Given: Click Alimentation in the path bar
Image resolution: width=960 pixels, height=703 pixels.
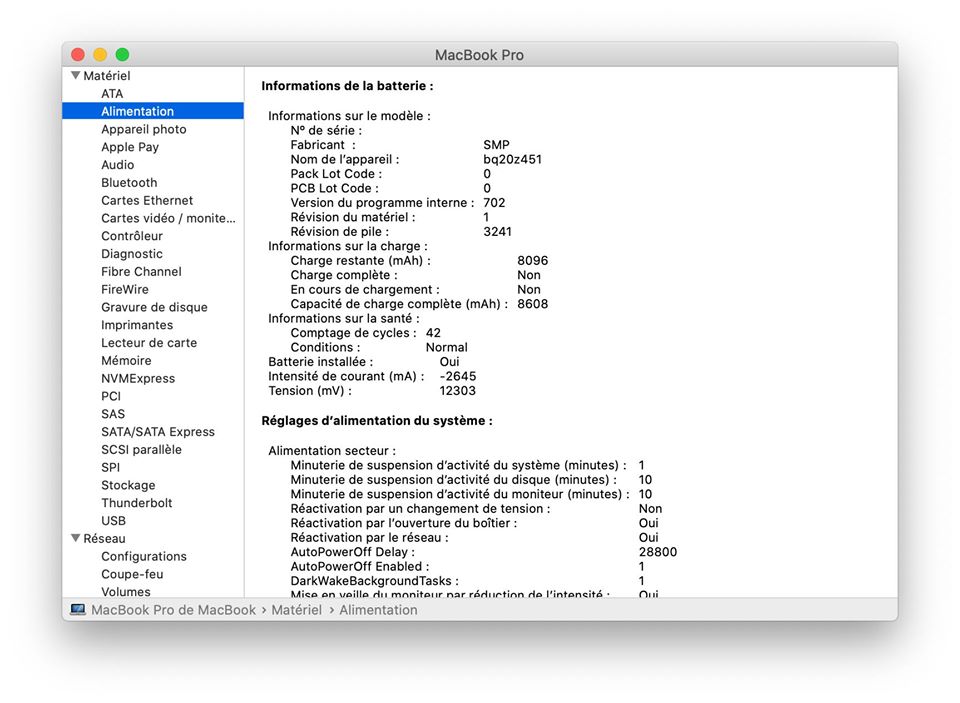Looking at the screenshot, I should coord(378,610).
